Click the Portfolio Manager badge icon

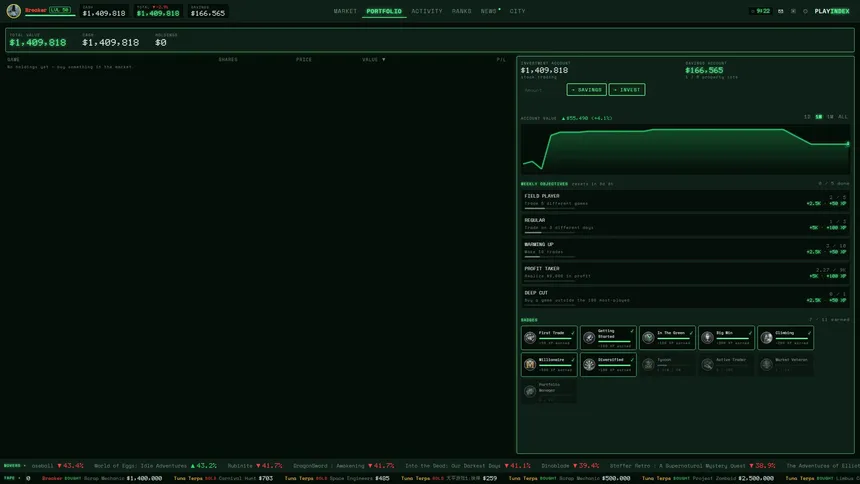[530, 391]
